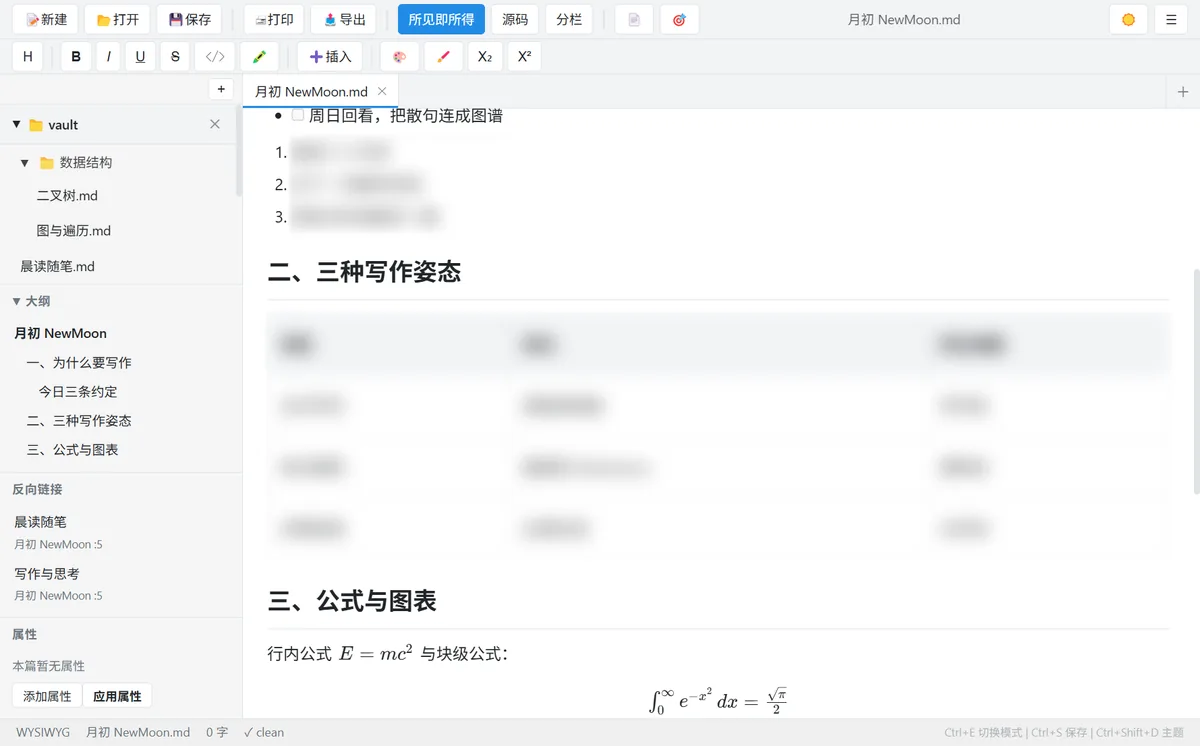Apply subscript formatting X₂

pyautogui.click(x=485, y=57)
